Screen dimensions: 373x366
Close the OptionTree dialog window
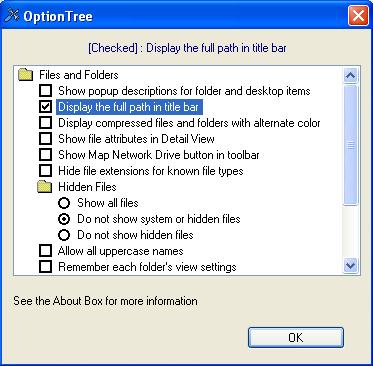pyautogui.click(x=358, y=16)
